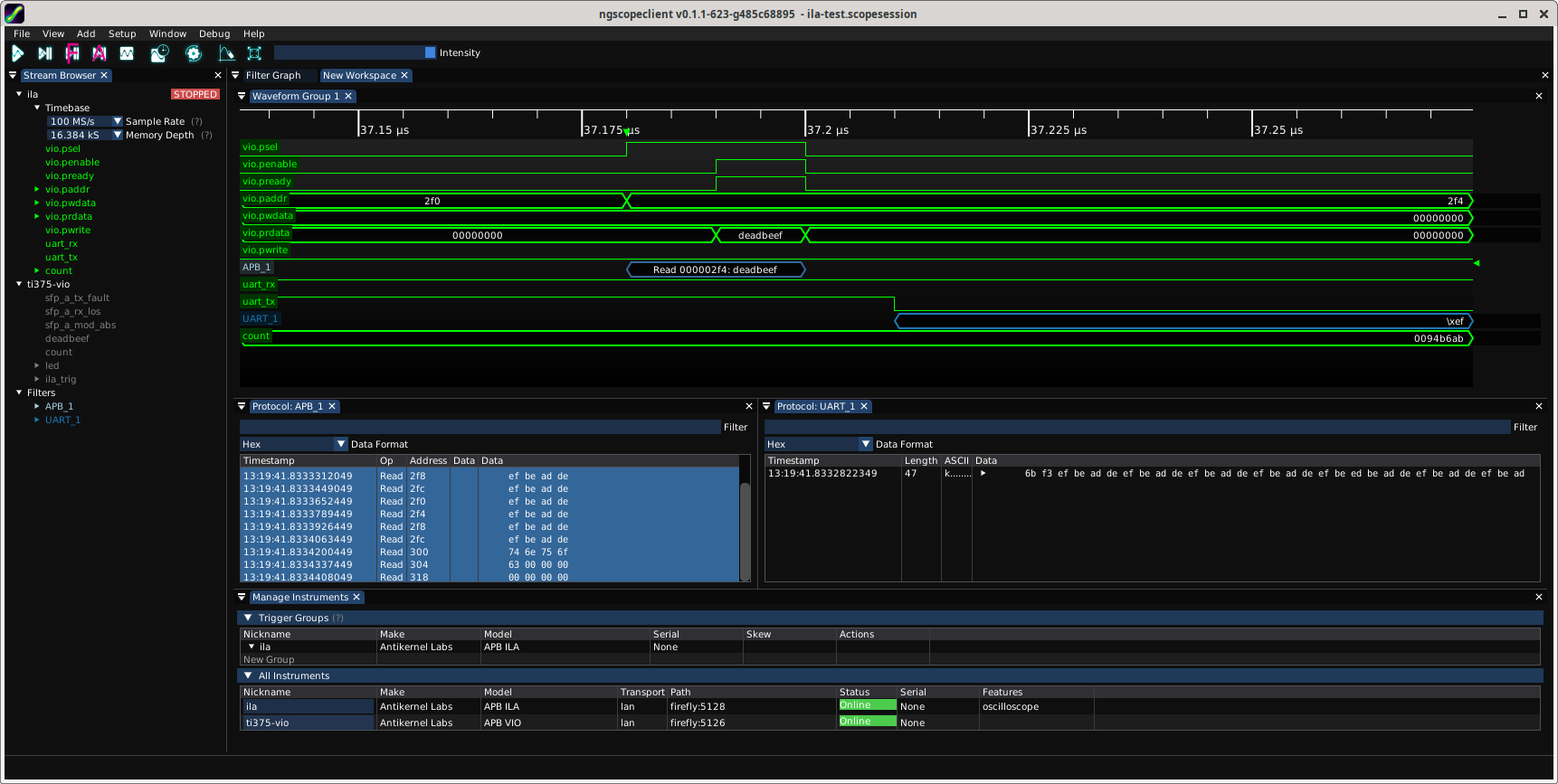Open the Debug menu

coord(214,34)
